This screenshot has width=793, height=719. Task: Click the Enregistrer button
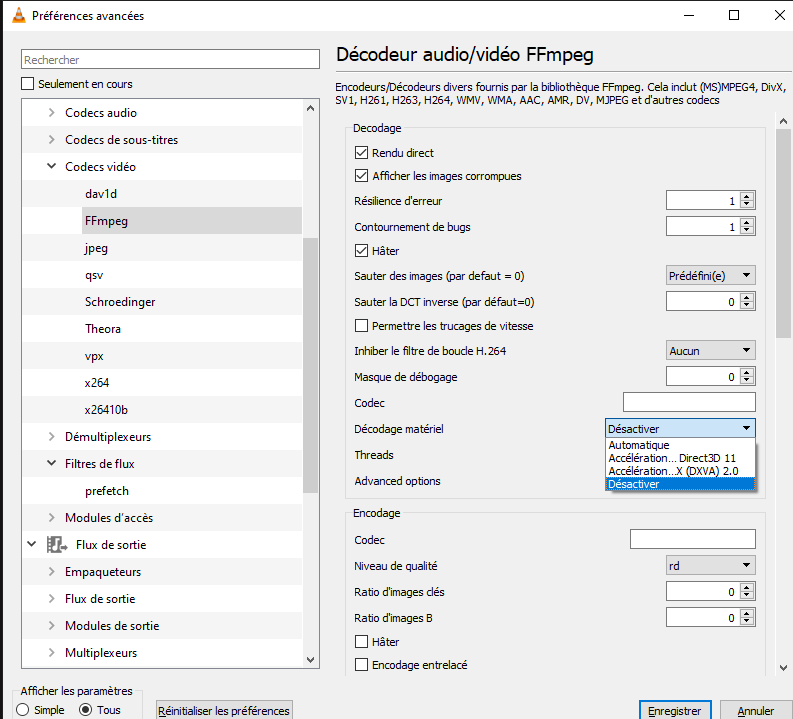pos(675,710)
